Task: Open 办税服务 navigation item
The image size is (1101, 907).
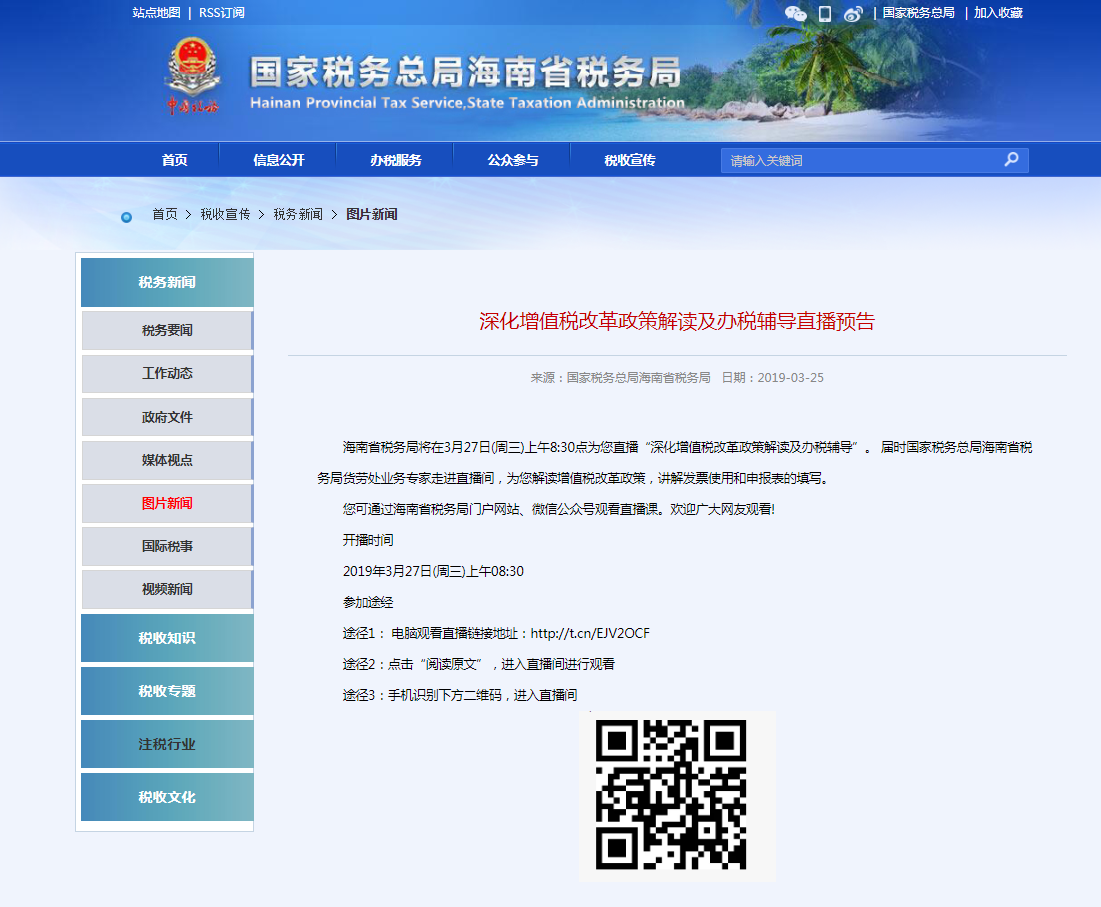Action: (395, 160)
